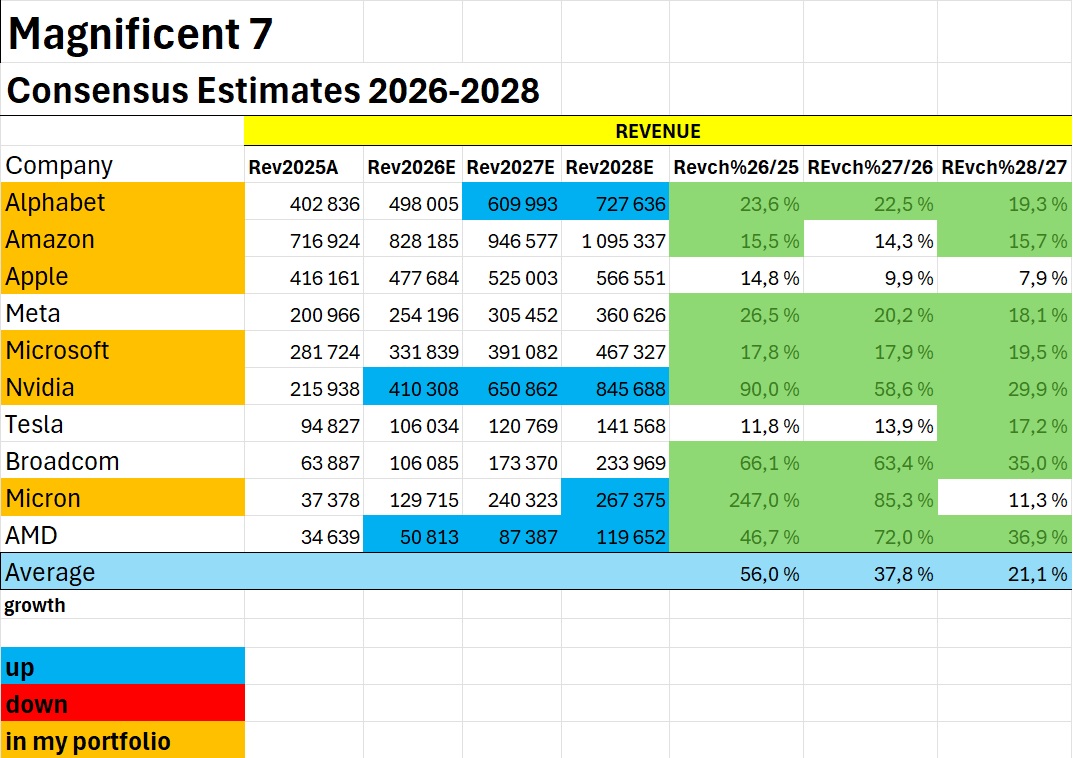Click the 'growth' label cell
Viewport: 1074px width, 758px height.
click(123, 605)
